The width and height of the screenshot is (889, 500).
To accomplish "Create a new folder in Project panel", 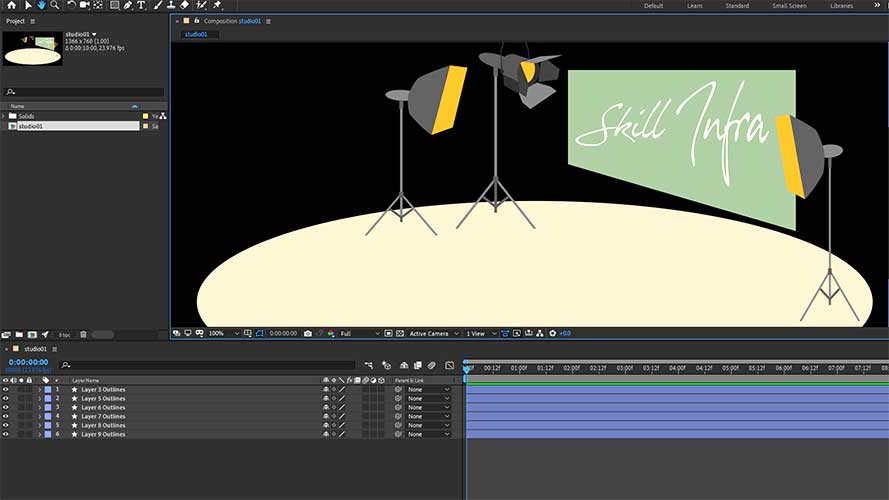I will [x=19, y=334].
